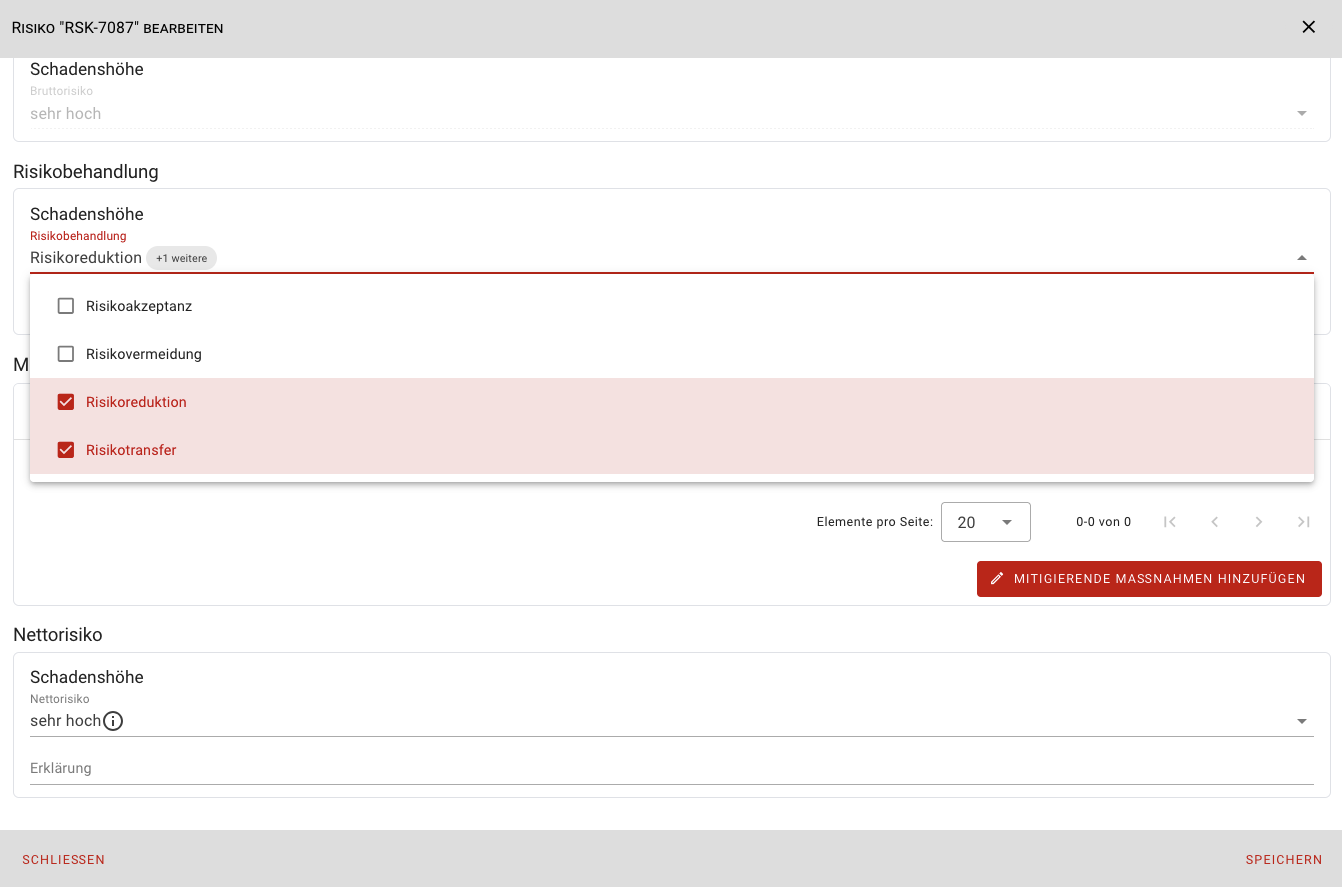Screen dimensions: 1342x887
Task: Go to the first page of results
Action: 1169,522
